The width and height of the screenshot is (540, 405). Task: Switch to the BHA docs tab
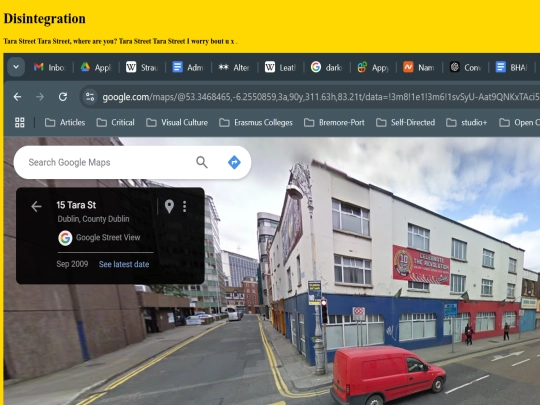[x=511, y=67]
